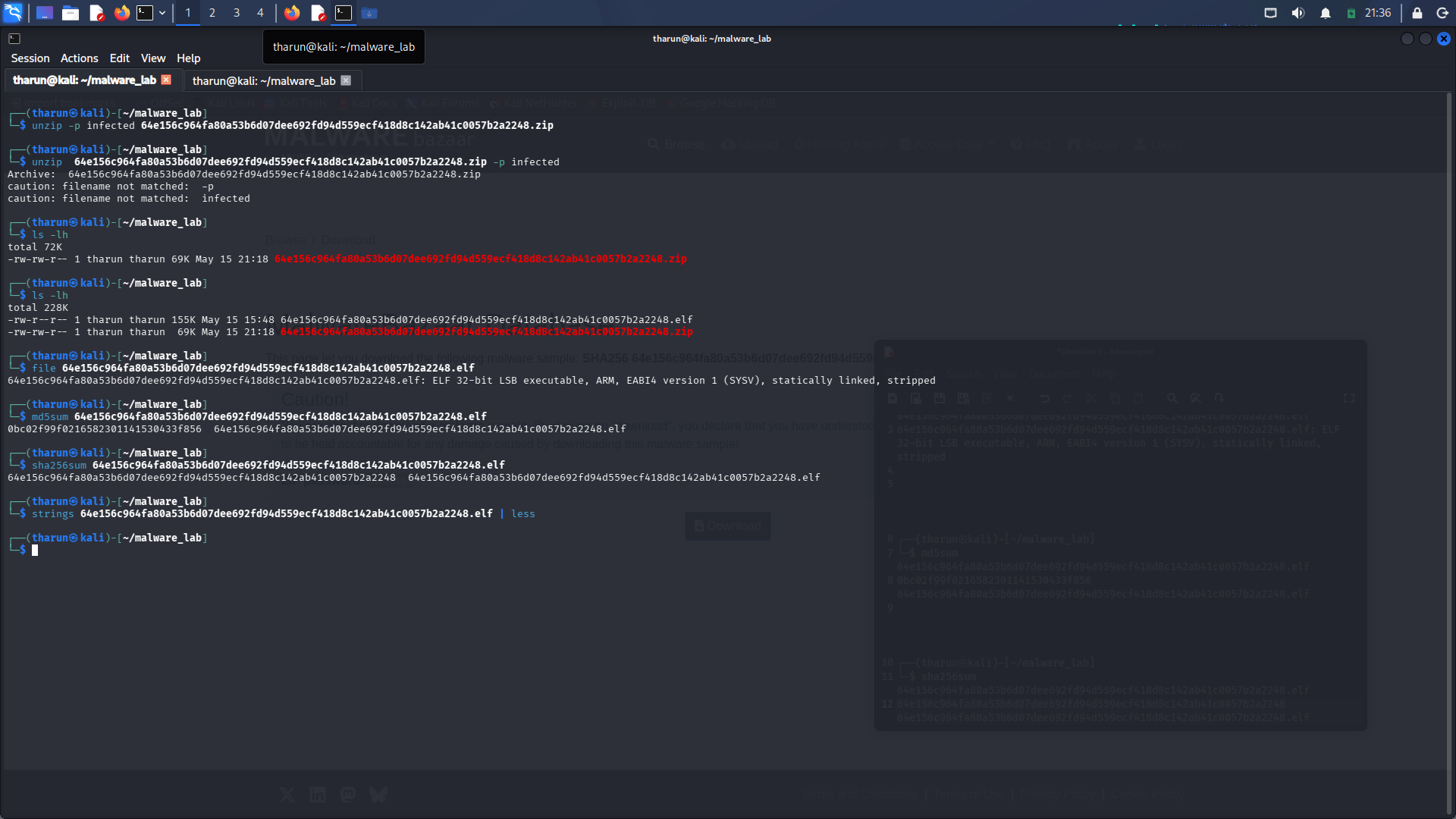Click the red .zip filename under 'total 72K'

pos(481,259)
